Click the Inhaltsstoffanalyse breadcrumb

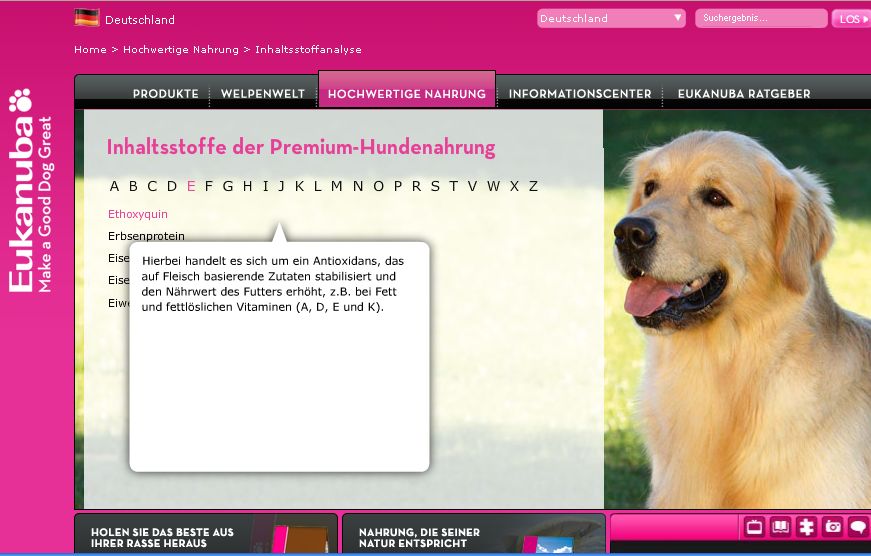[308, 49]
